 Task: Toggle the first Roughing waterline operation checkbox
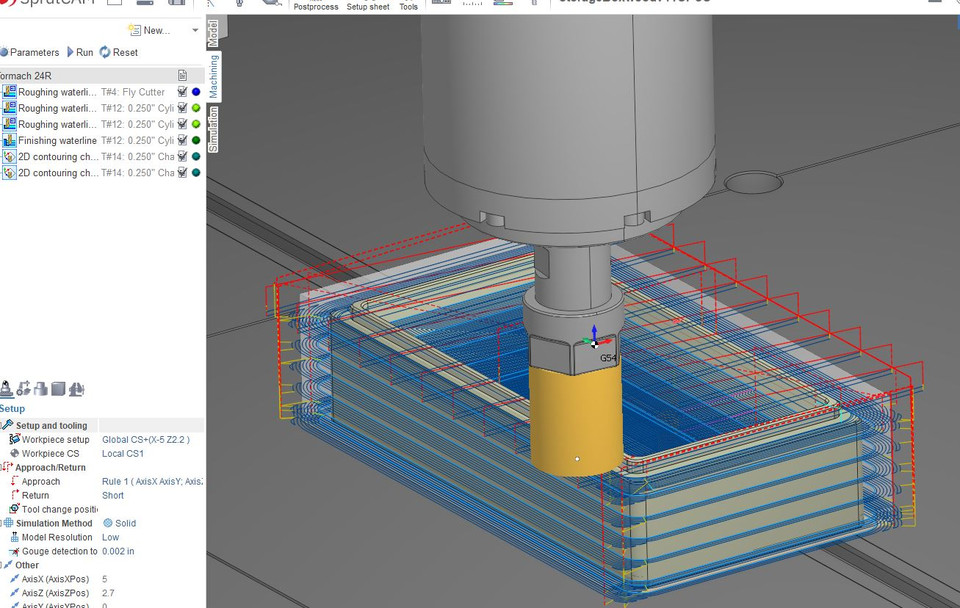[182, 92]
